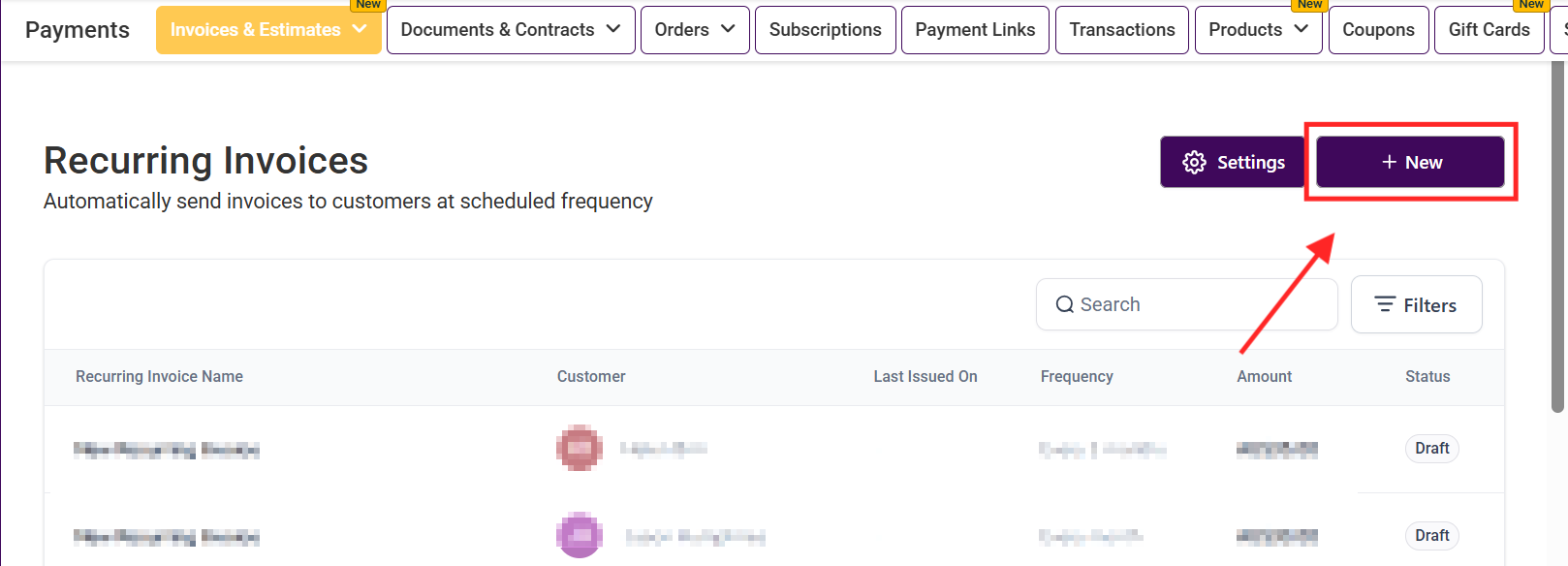Expand the Products dropdown chevron
The height and width of the screenshot is (566, 1568).
point(1301,29)
